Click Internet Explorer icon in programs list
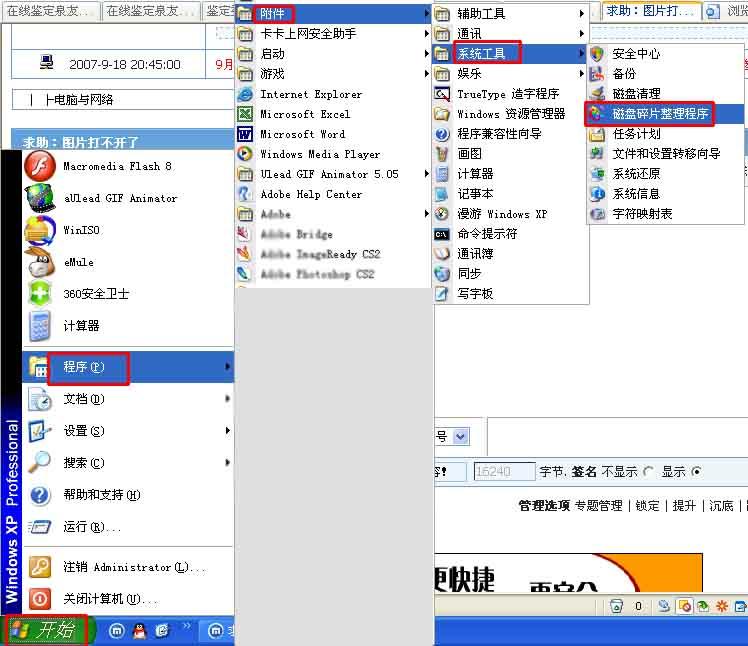 pos(245,94)
